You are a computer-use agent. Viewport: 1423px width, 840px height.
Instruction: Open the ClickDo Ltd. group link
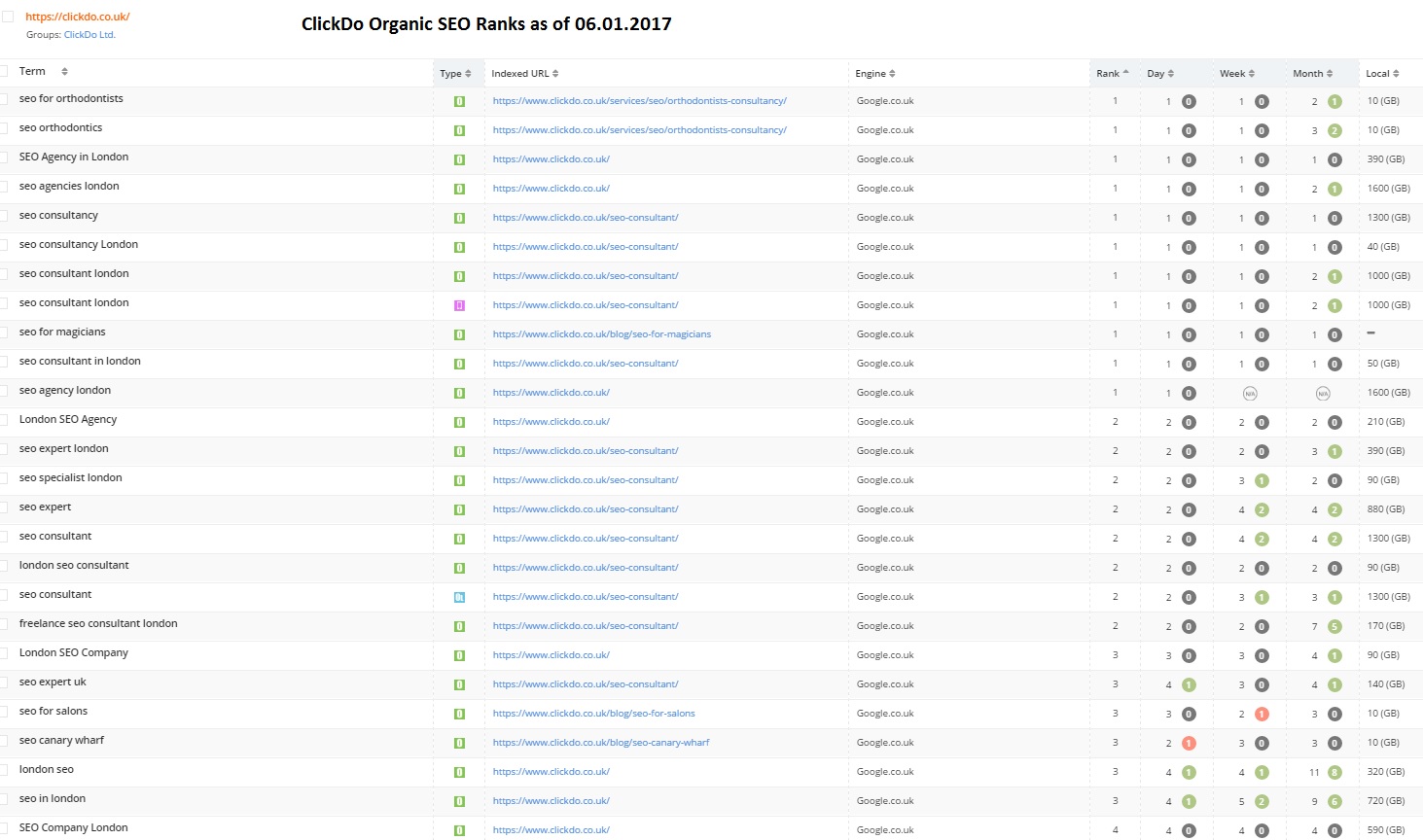click(x=89, y=35)
